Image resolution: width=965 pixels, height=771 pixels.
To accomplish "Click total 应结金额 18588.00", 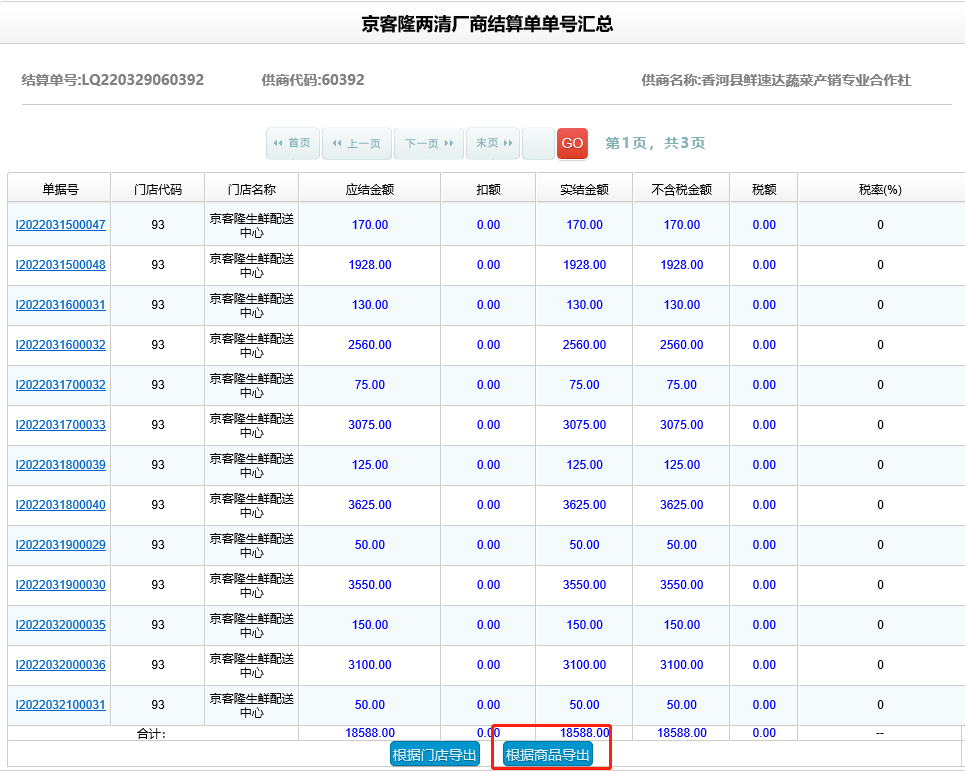I will [370, 733].
